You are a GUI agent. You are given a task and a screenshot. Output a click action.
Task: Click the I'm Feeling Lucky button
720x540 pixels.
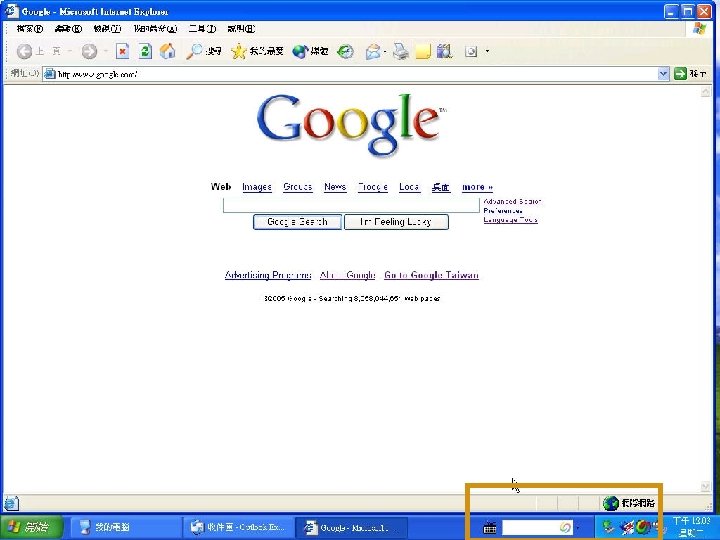(x=396, y=222)
